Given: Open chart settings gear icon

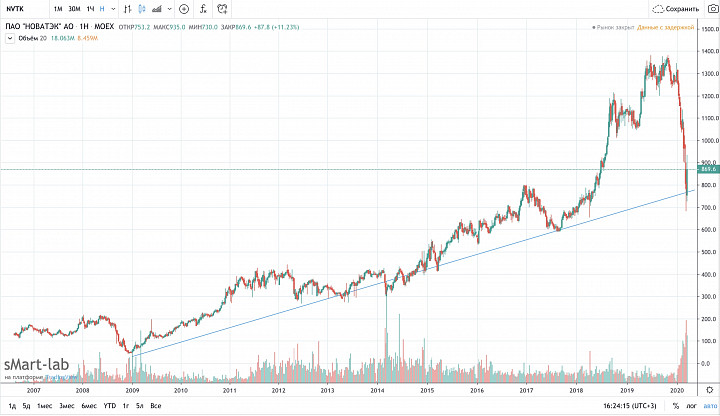Looking at the screenshot, I should (710, 390).
